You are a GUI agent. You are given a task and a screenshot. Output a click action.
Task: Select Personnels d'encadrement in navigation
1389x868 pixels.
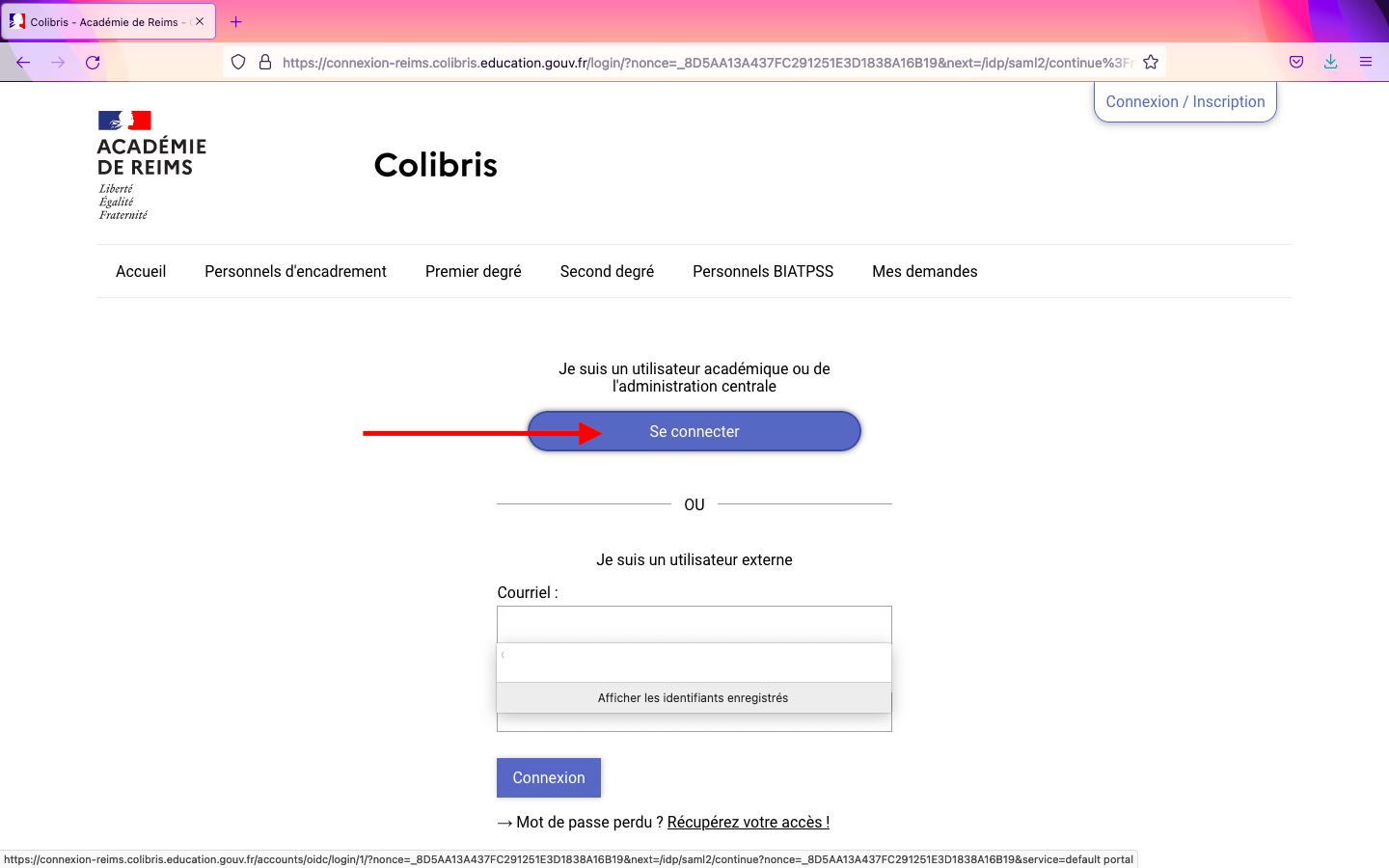295,272
